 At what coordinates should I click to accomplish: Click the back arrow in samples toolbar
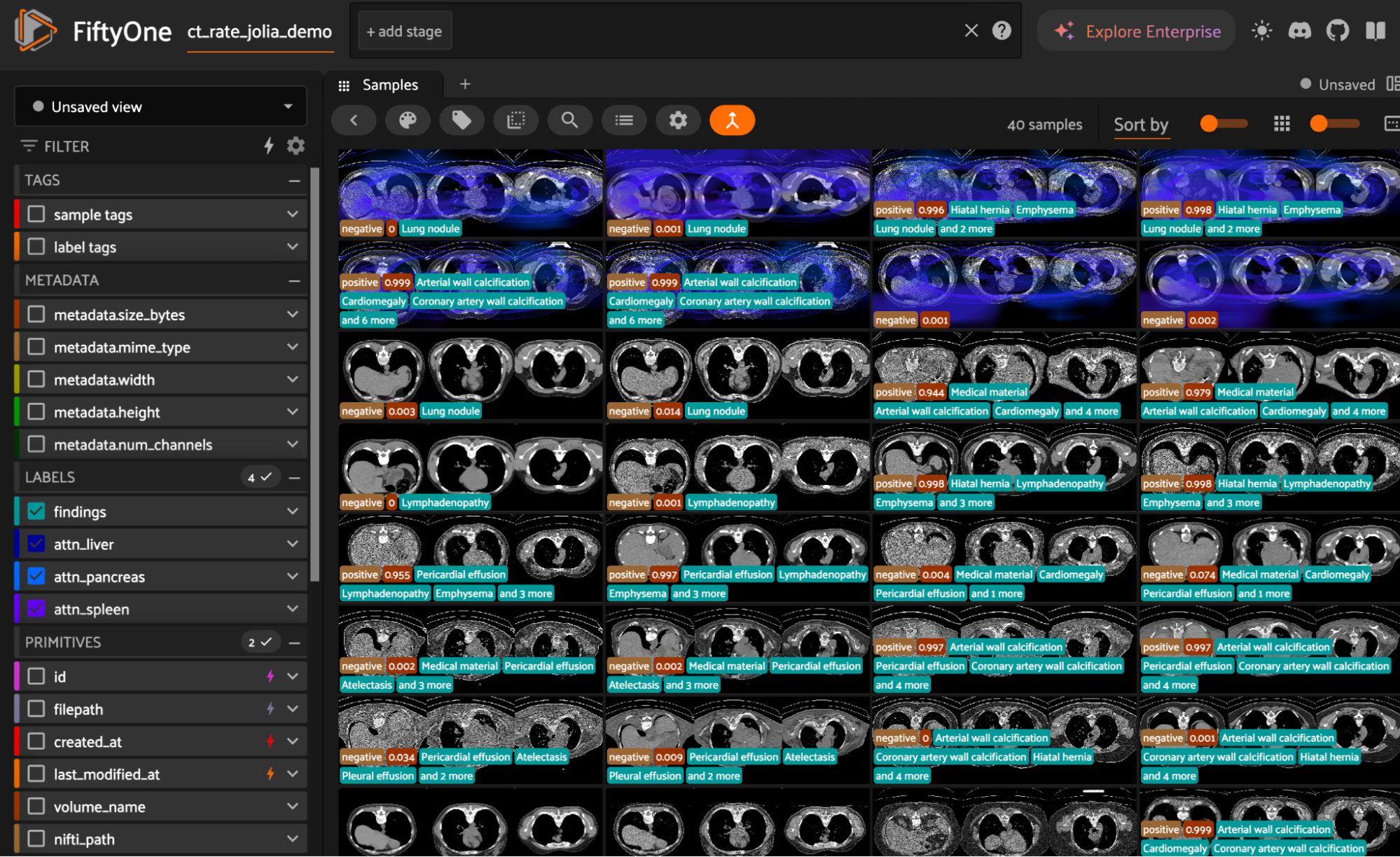(354, 121)
